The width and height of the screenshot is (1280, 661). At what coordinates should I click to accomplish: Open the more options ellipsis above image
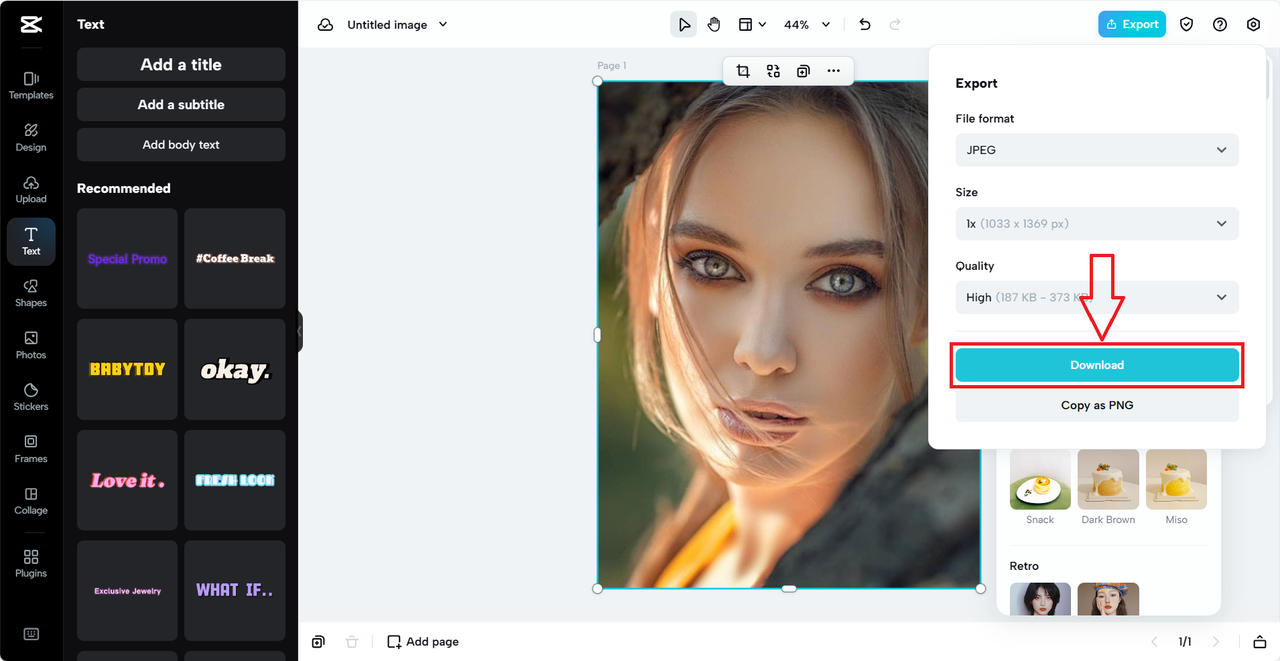(x=833, y=71)
